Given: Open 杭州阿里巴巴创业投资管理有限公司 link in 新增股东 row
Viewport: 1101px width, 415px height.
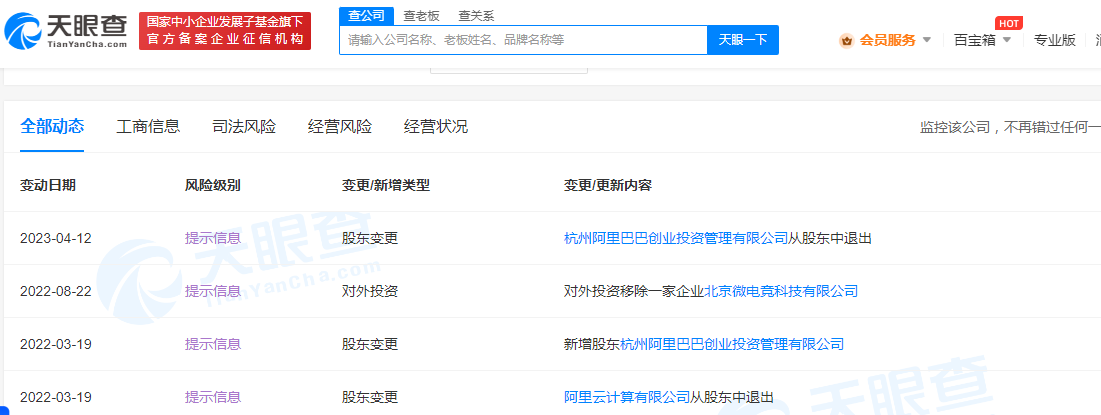Looking at the screenshot, I should point(732,344).
